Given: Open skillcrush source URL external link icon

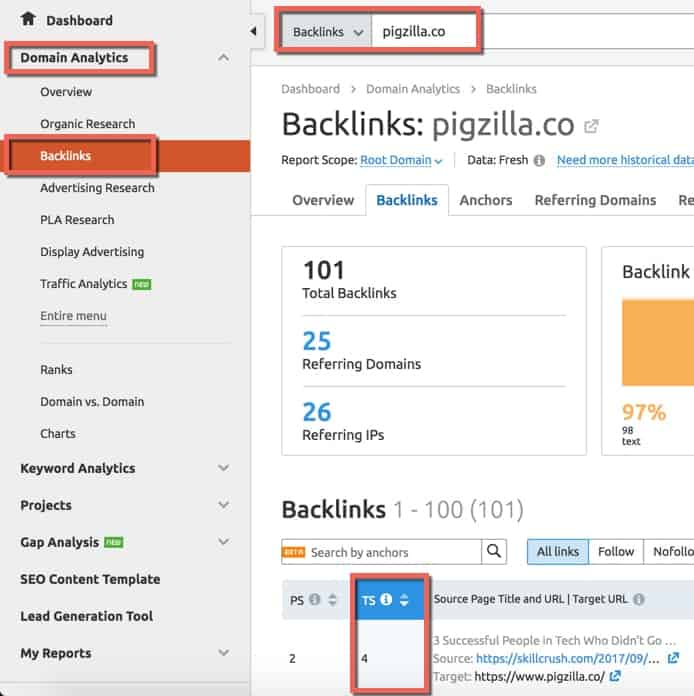Looking at the screenshot, I should [673, 658].
